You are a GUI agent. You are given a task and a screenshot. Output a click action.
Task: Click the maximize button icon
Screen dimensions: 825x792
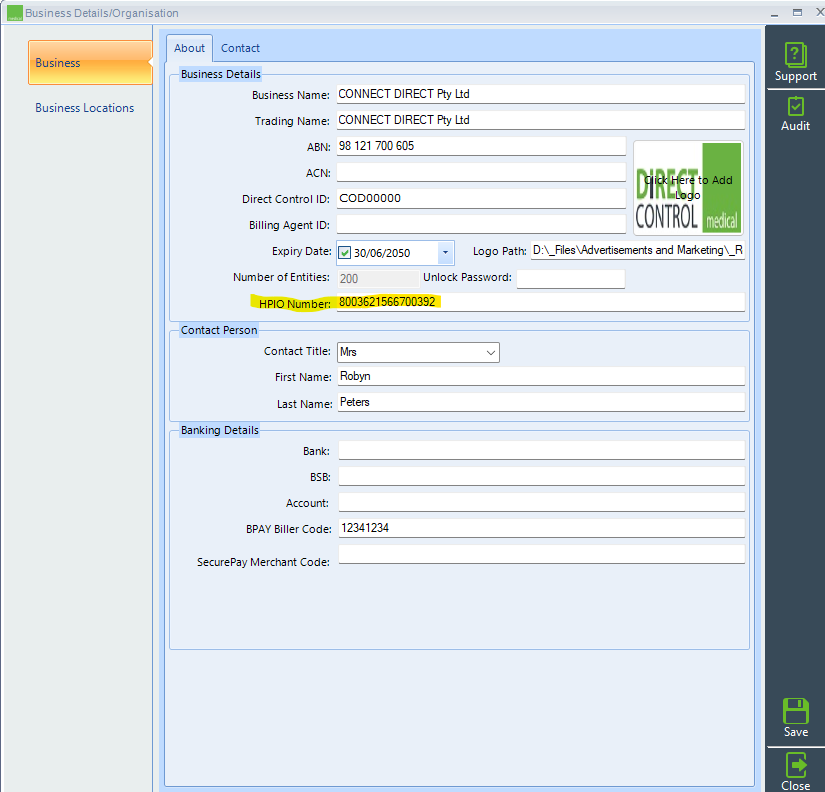pyautogui.click(x=795, y=13)
